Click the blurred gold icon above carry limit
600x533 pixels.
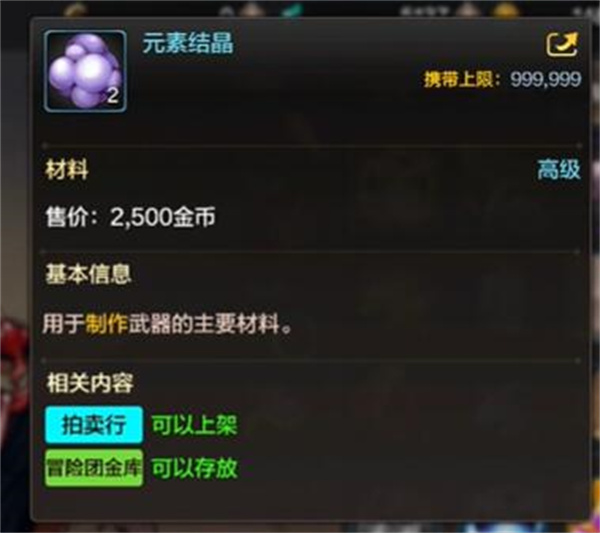pyautogui.click(x=505, y=10)
